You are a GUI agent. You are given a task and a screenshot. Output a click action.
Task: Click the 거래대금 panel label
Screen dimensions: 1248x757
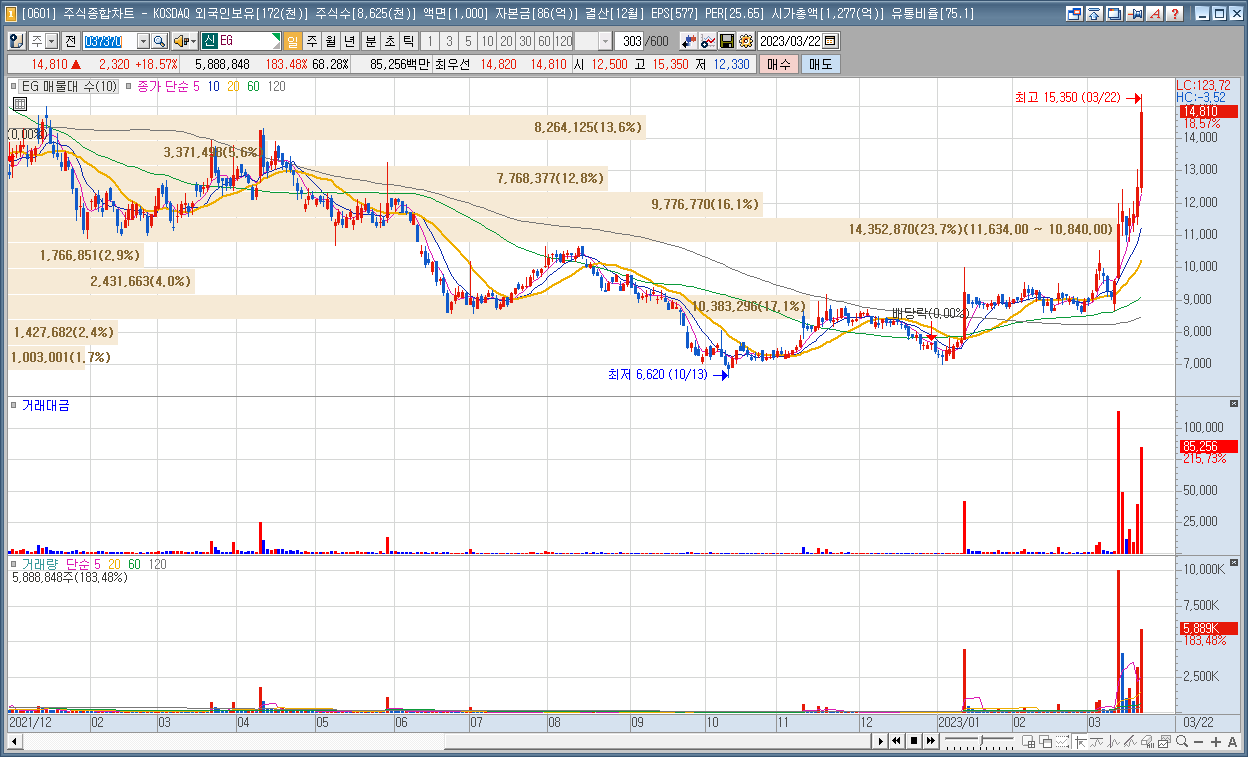[45, 405]
